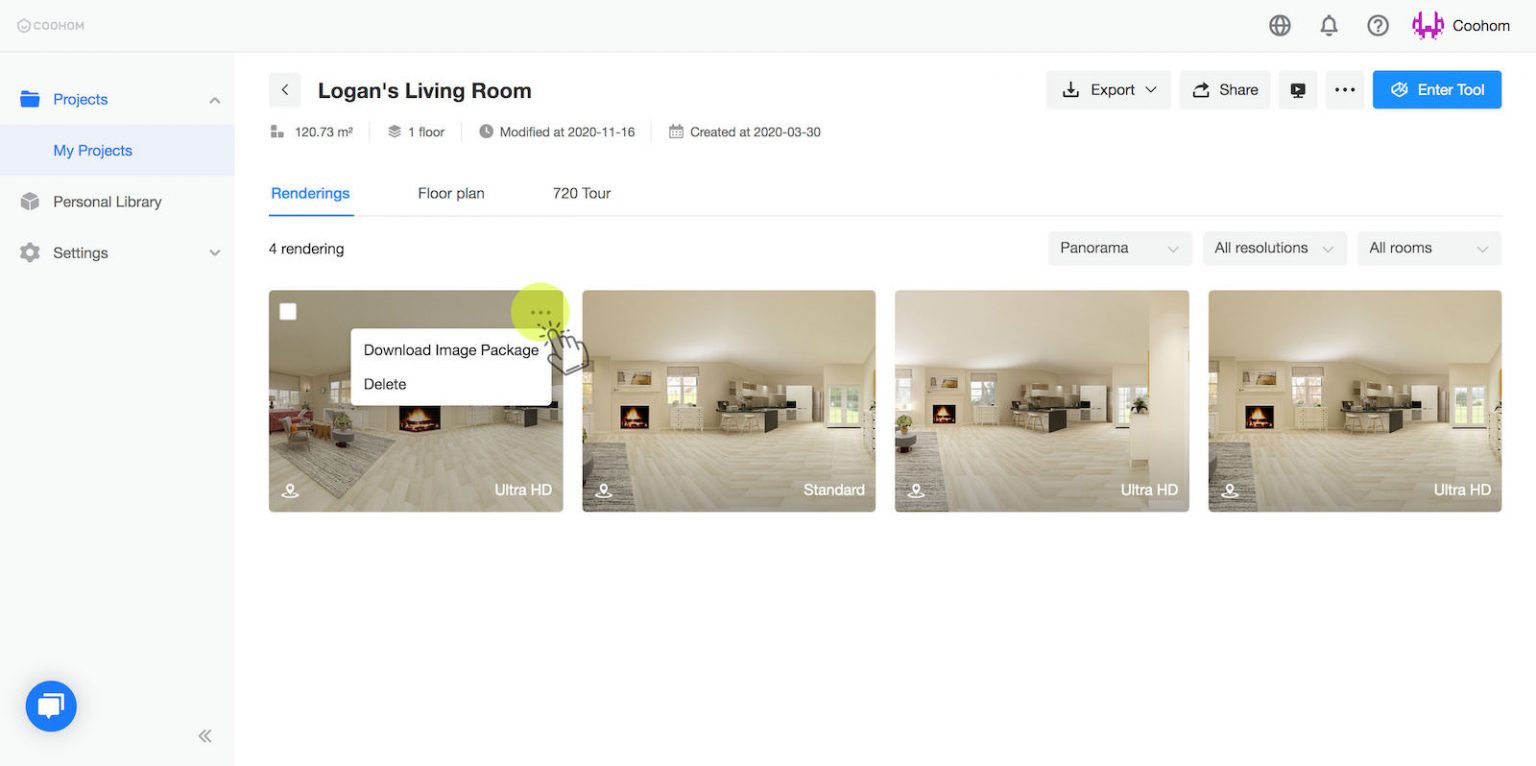Open the All rooms filter dropdown
Image resolution: width=1536 pixels, height=766 pixels.
[x=1429, y=248]
